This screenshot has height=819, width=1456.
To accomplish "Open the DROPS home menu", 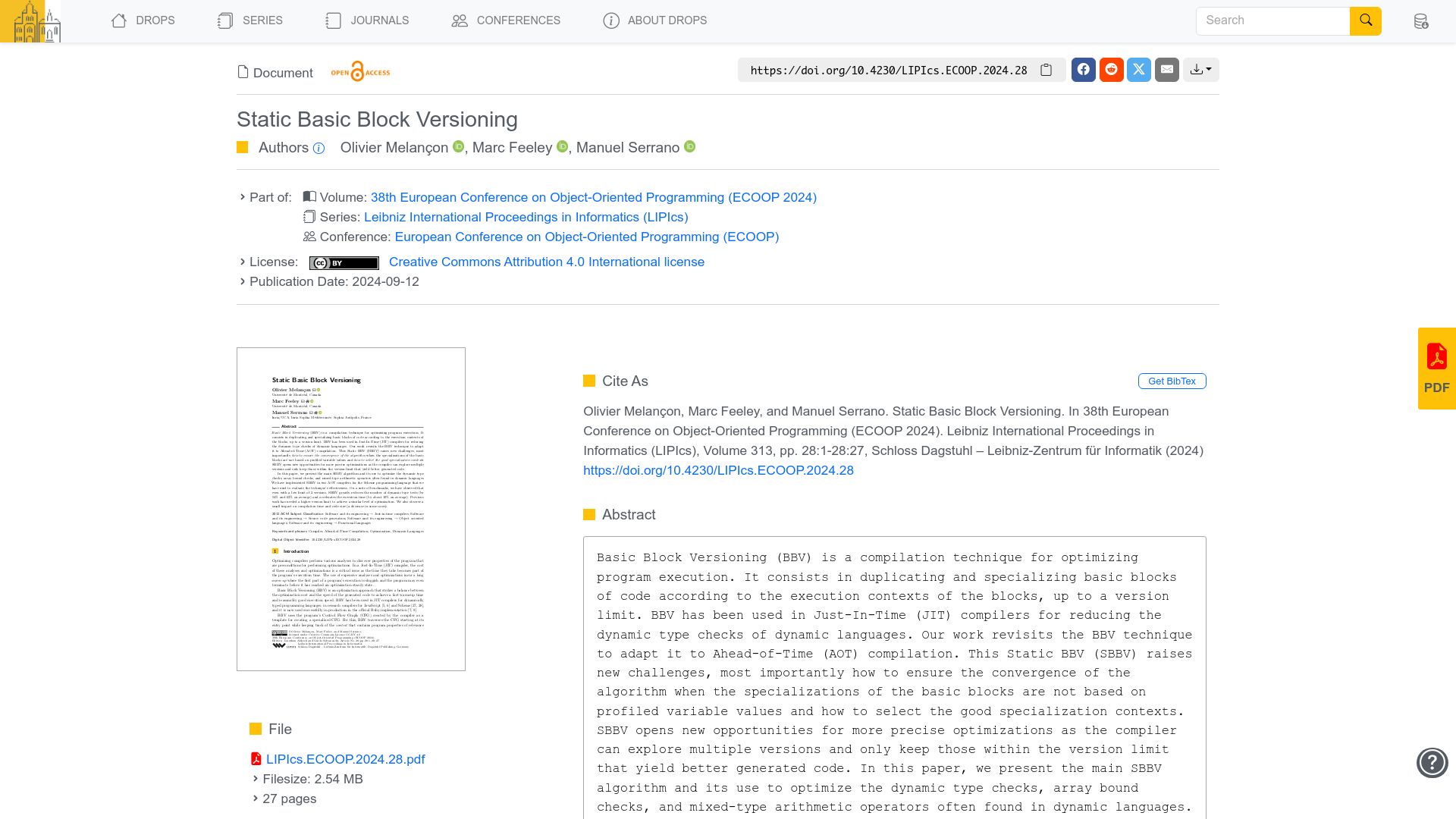I will click(x=143, y=20).
